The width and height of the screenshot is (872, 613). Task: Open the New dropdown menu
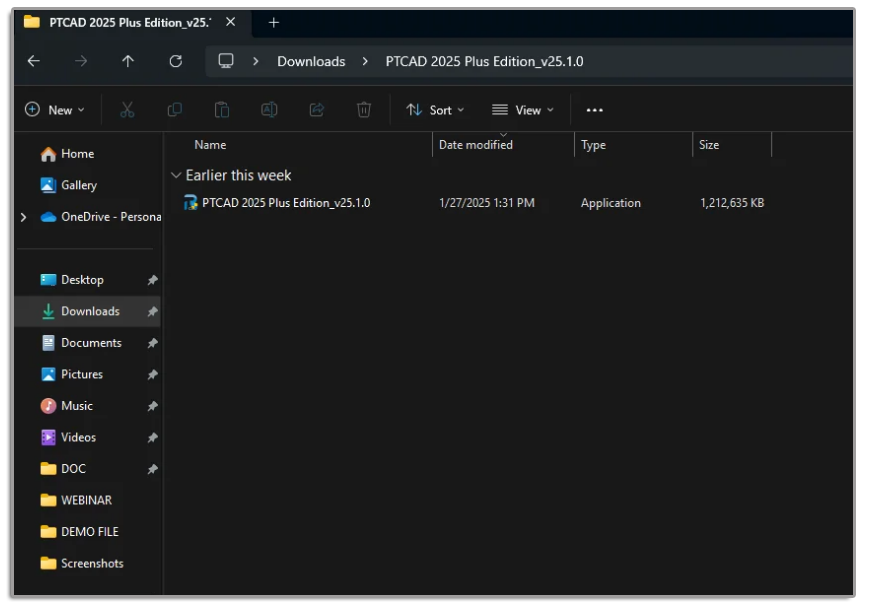click(55, 110)
